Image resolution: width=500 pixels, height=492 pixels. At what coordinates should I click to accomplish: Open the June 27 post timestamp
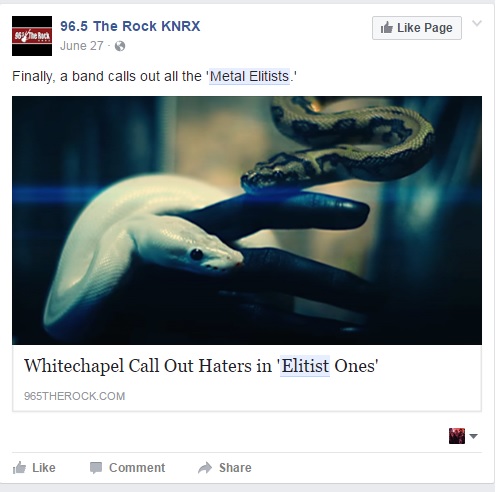(x=82, y=46)
